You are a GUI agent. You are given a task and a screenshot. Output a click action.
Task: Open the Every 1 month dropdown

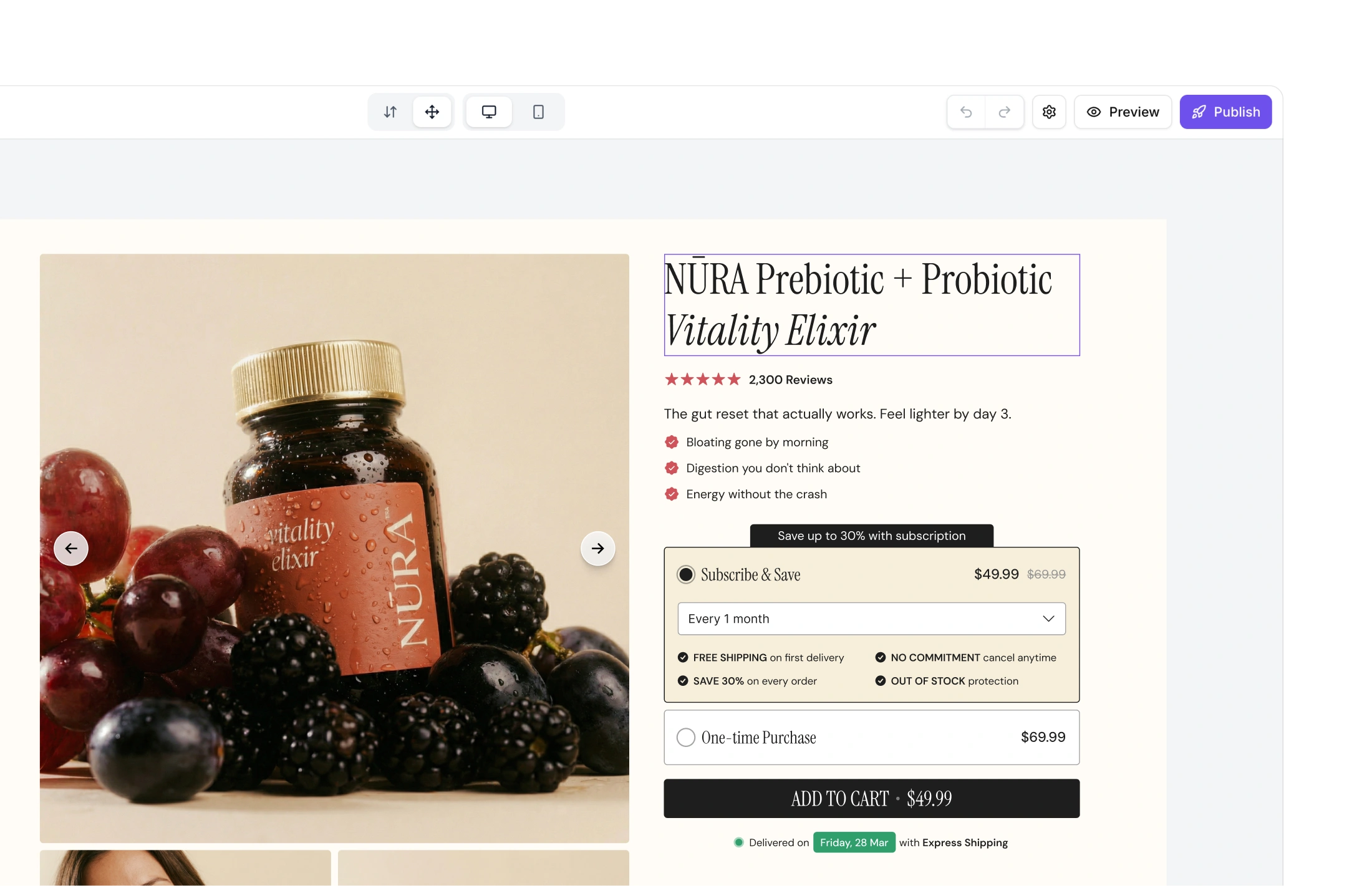[871, 619]
